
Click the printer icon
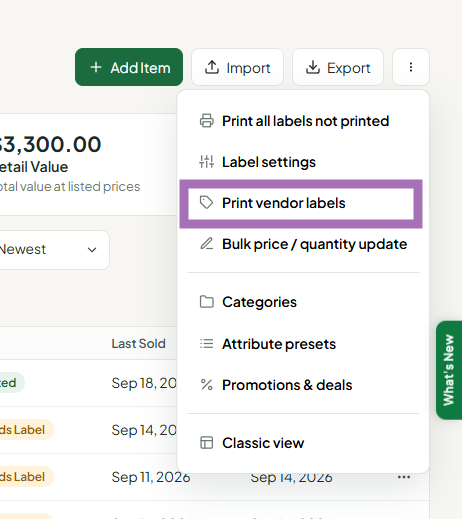pyautogui.click(x=207, y=121)
